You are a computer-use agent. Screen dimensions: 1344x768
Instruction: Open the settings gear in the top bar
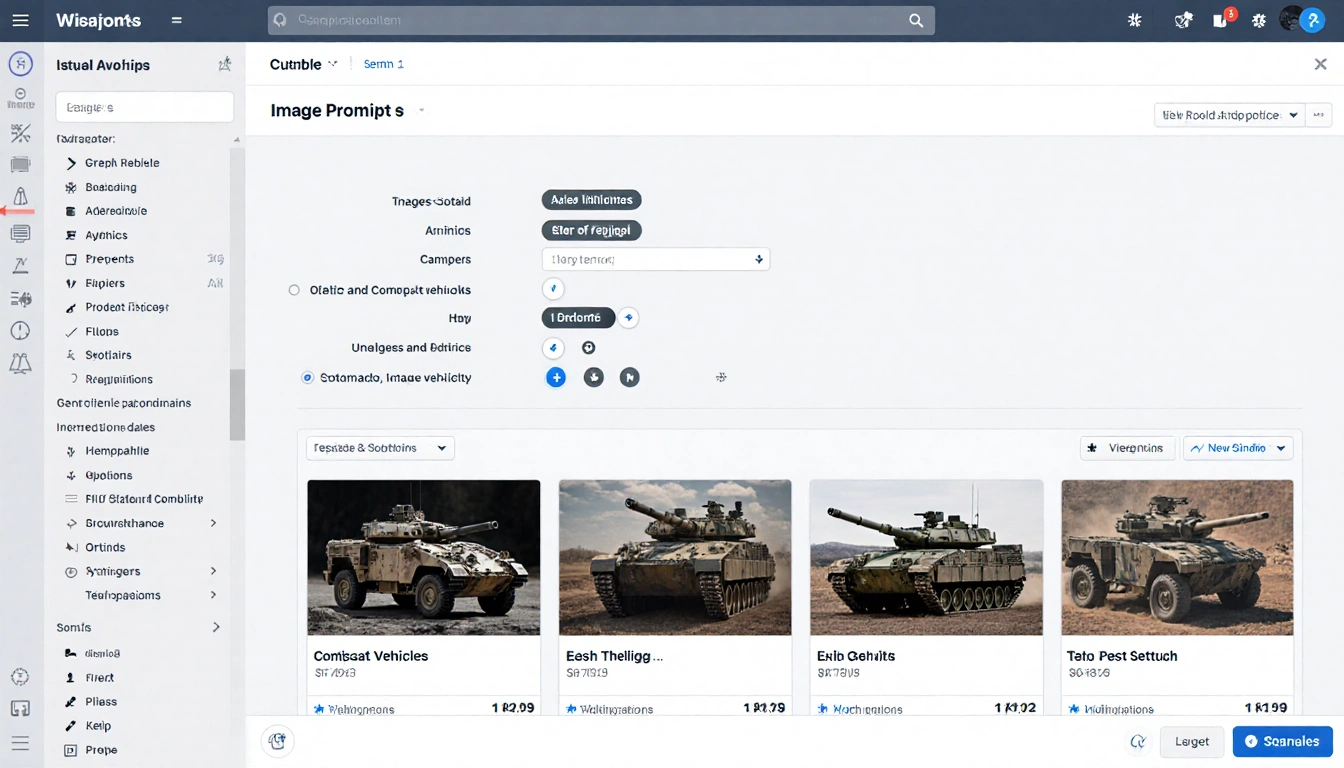point(1259,19)
